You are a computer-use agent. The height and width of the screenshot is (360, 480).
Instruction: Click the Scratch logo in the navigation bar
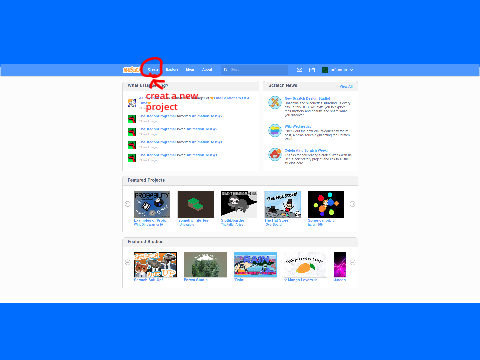click(131, 70)
